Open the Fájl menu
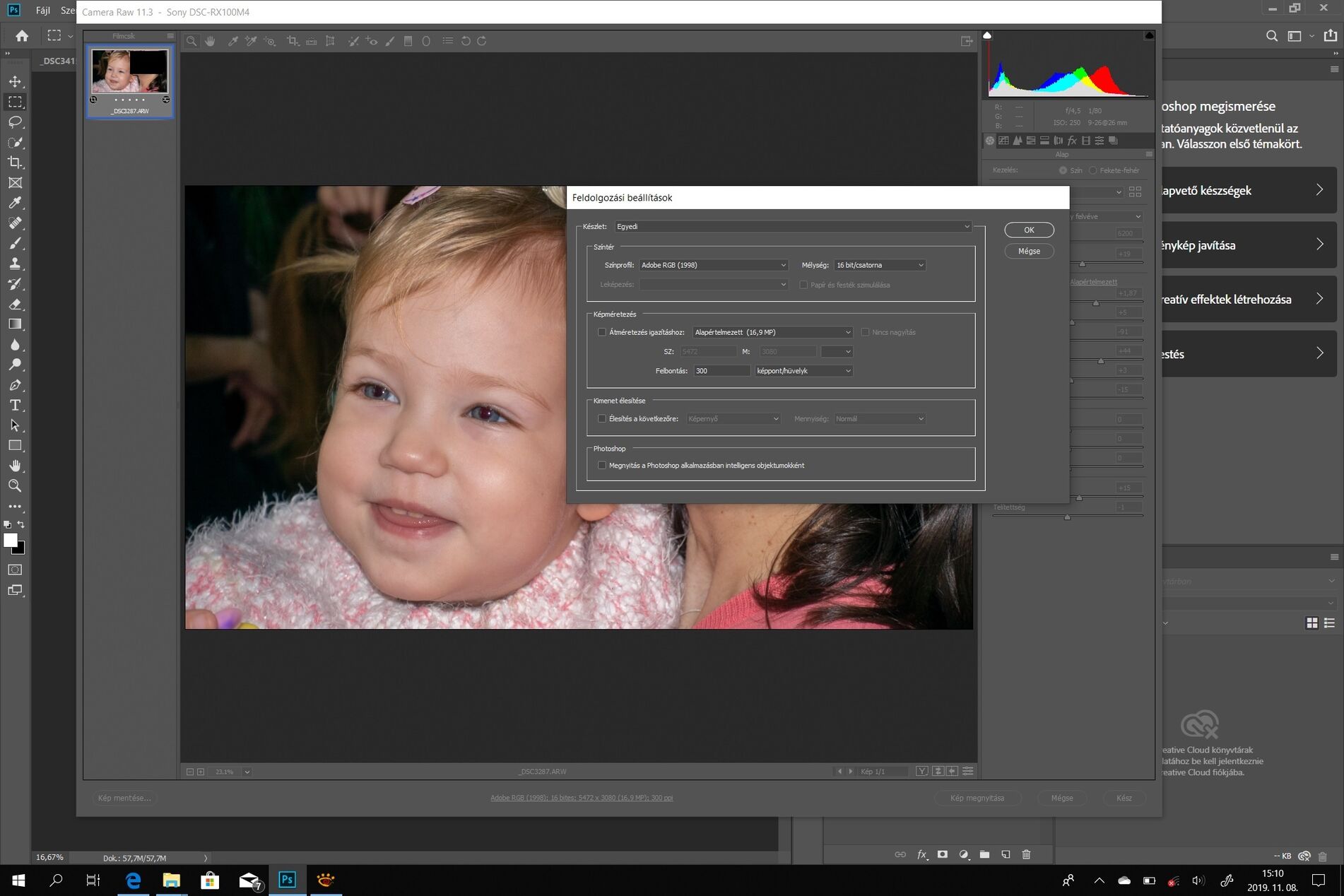Image resolution: width=1344 pixels, height=896 pixels. (43, 11)
